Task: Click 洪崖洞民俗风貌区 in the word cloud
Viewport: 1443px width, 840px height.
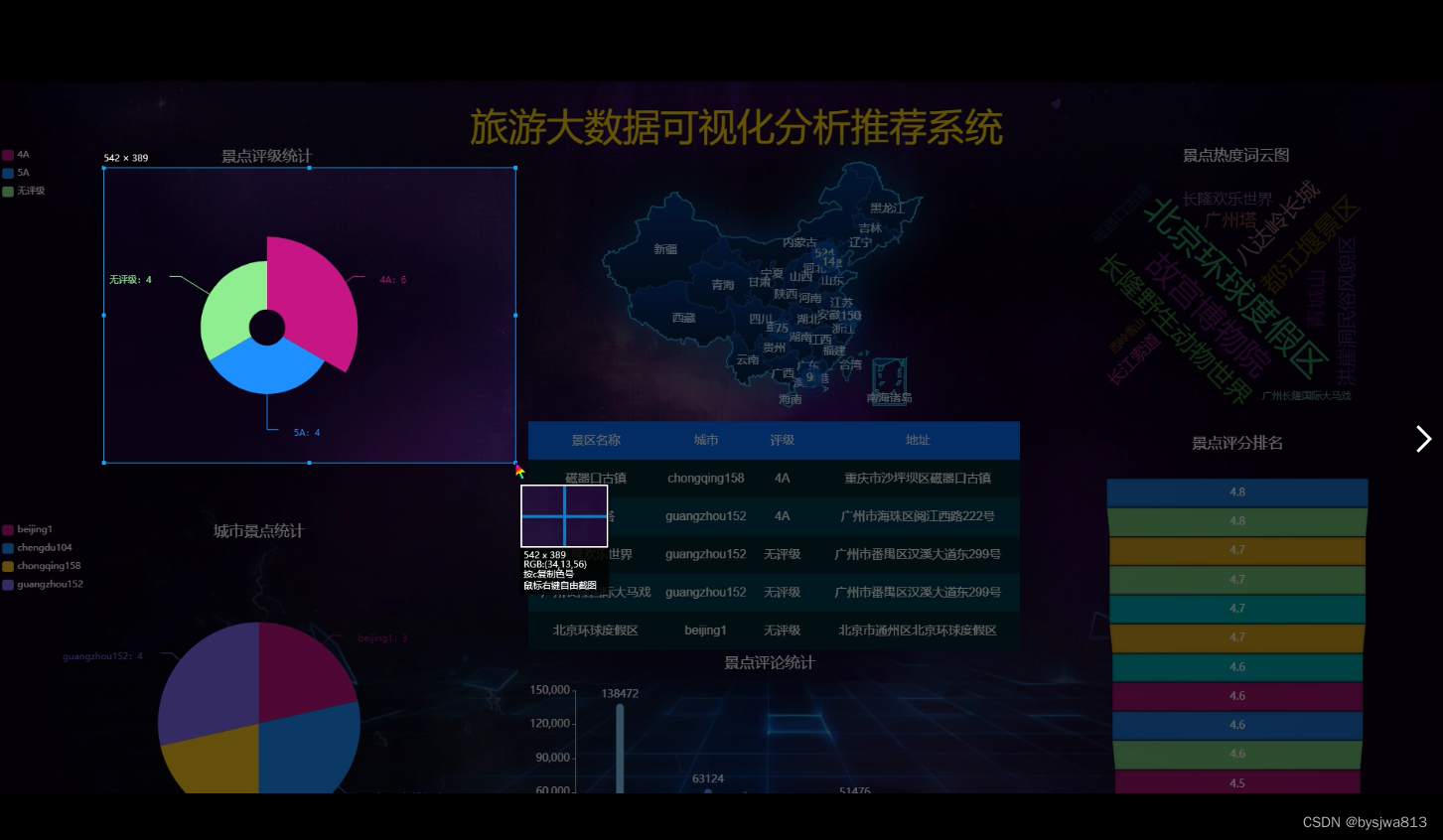Action: tap(1347, 311)
